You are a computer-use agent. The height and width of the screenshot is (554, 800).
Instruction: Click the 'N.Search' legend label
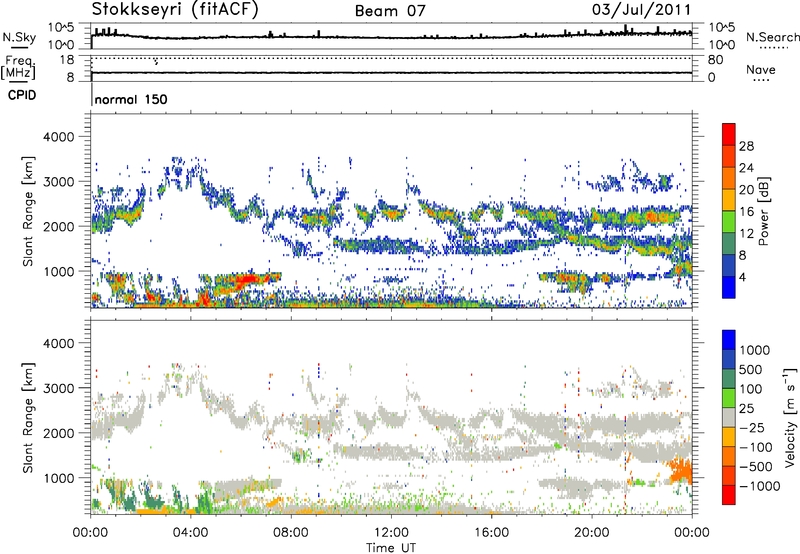[772, 37]
